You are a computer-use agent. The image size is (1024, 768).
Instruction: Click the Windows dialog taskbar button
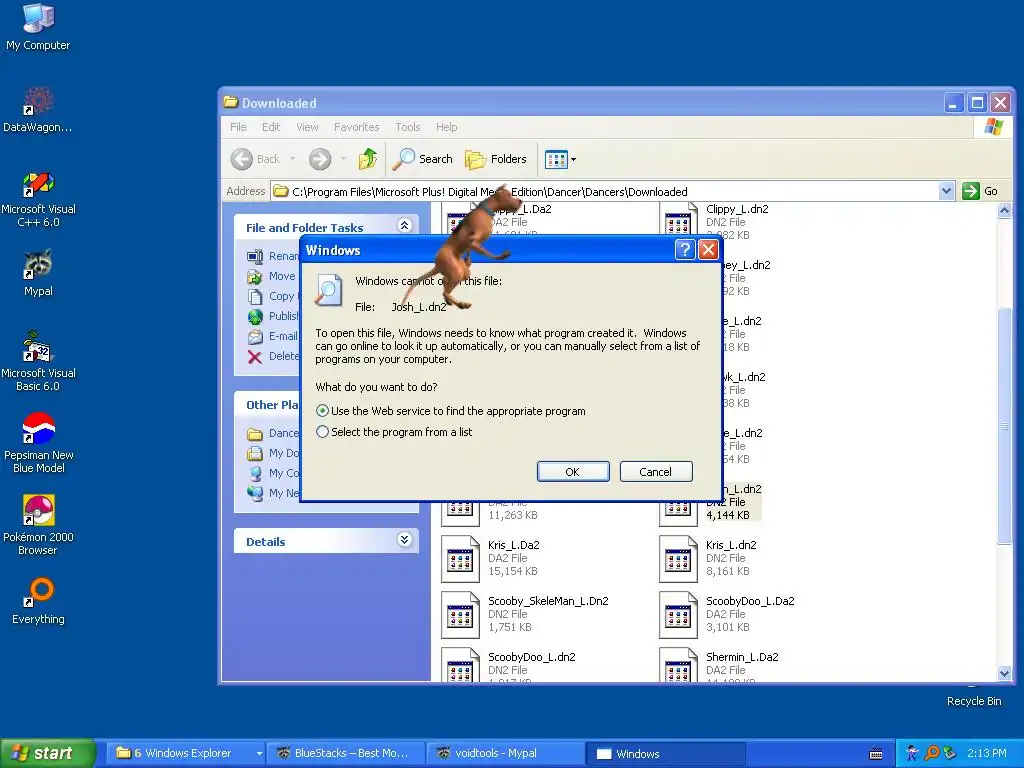click(x=666, y=753)
